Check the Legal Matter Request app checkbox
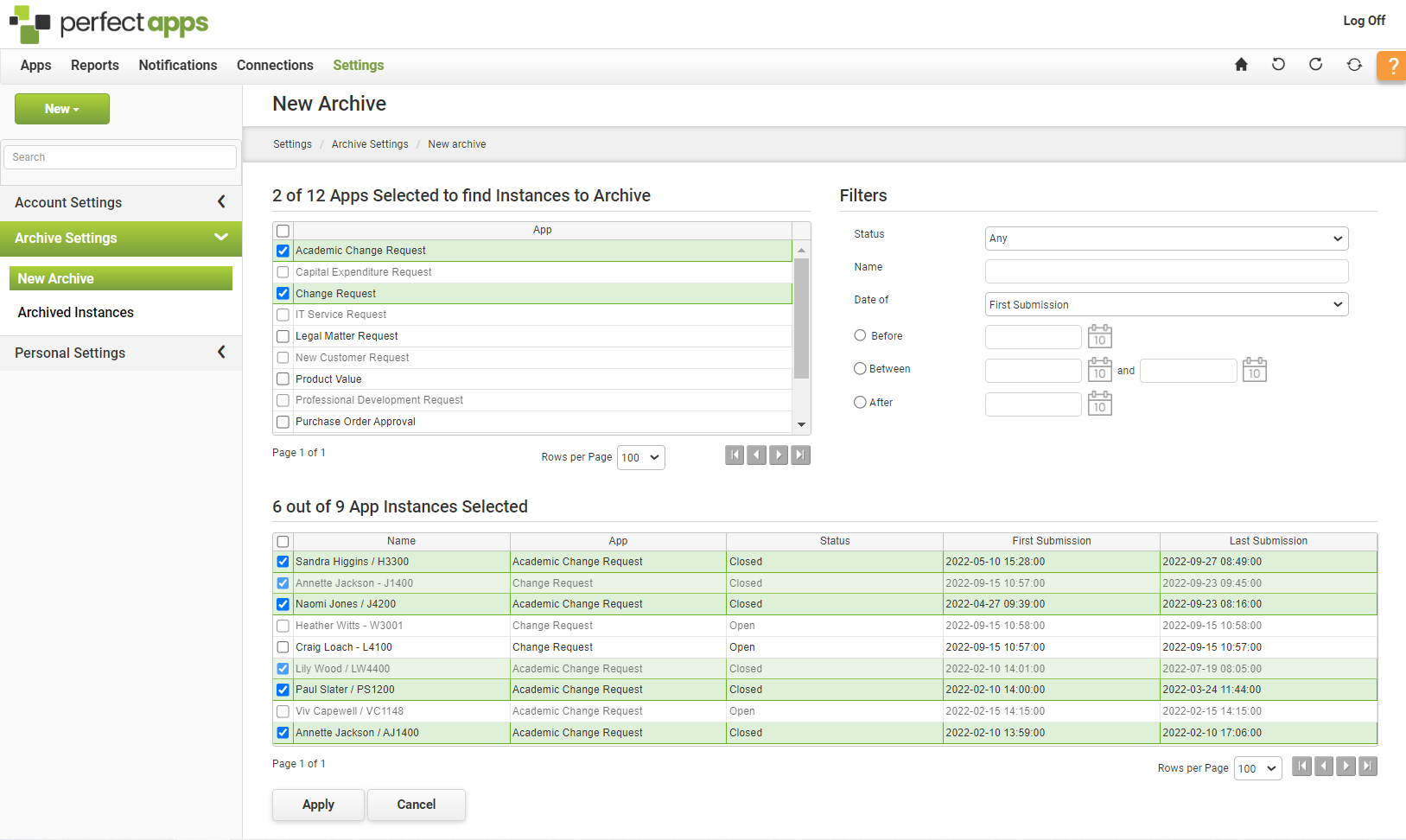This screenshot has height=840, width=1406. [x=283, y=336]
